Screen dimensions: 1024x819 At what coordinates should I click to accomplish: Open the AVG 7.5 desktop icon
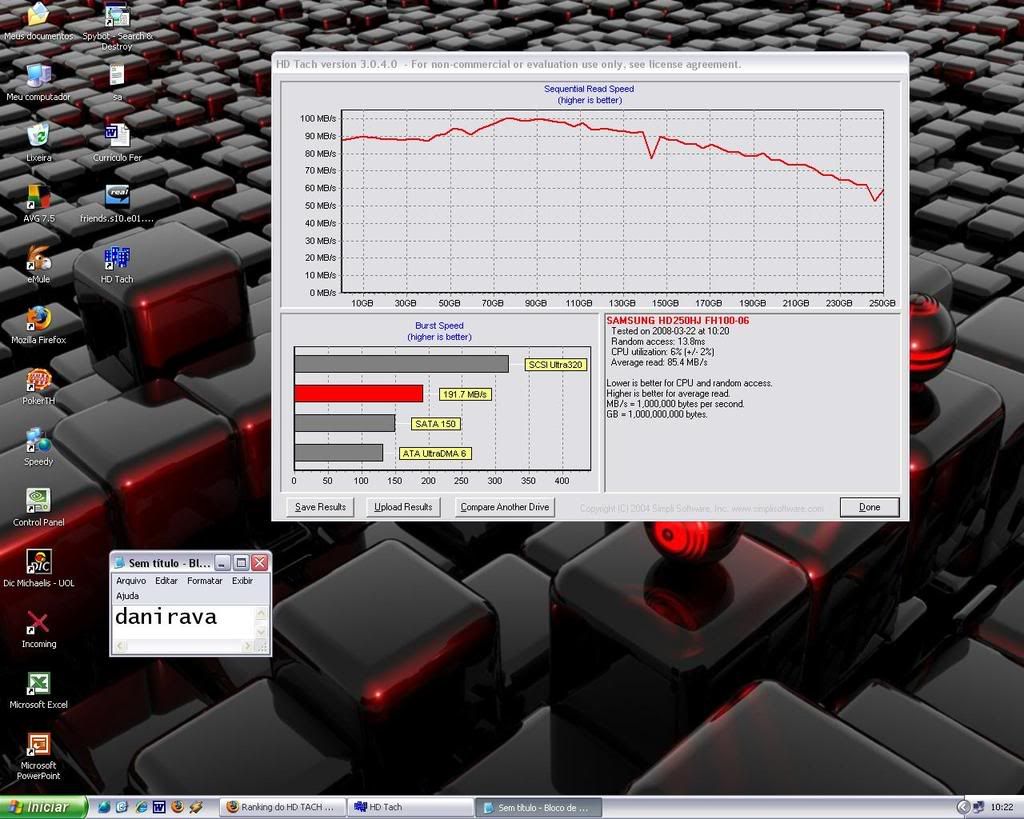38,198
